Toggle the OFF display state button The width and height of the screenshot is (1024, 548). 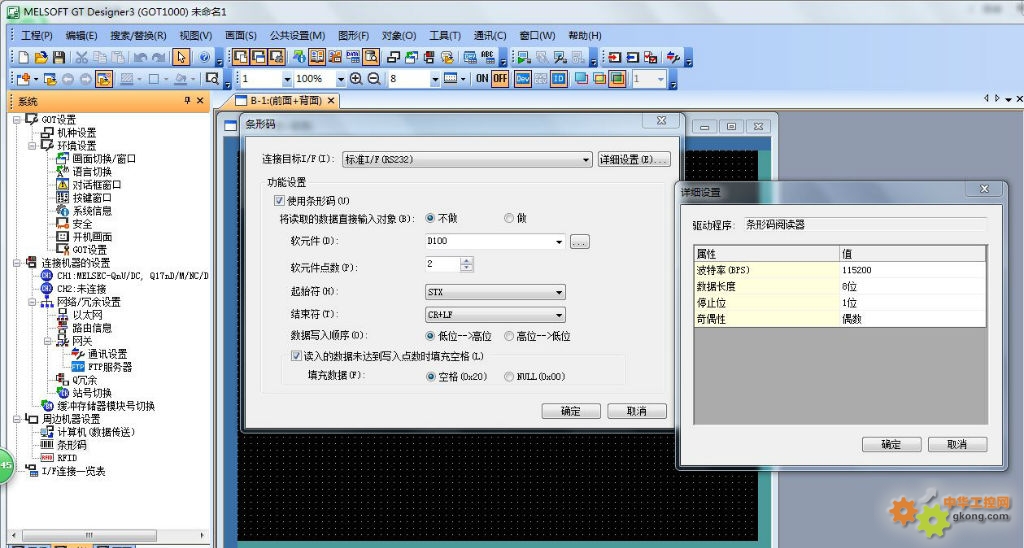click(x=500, y=79)
